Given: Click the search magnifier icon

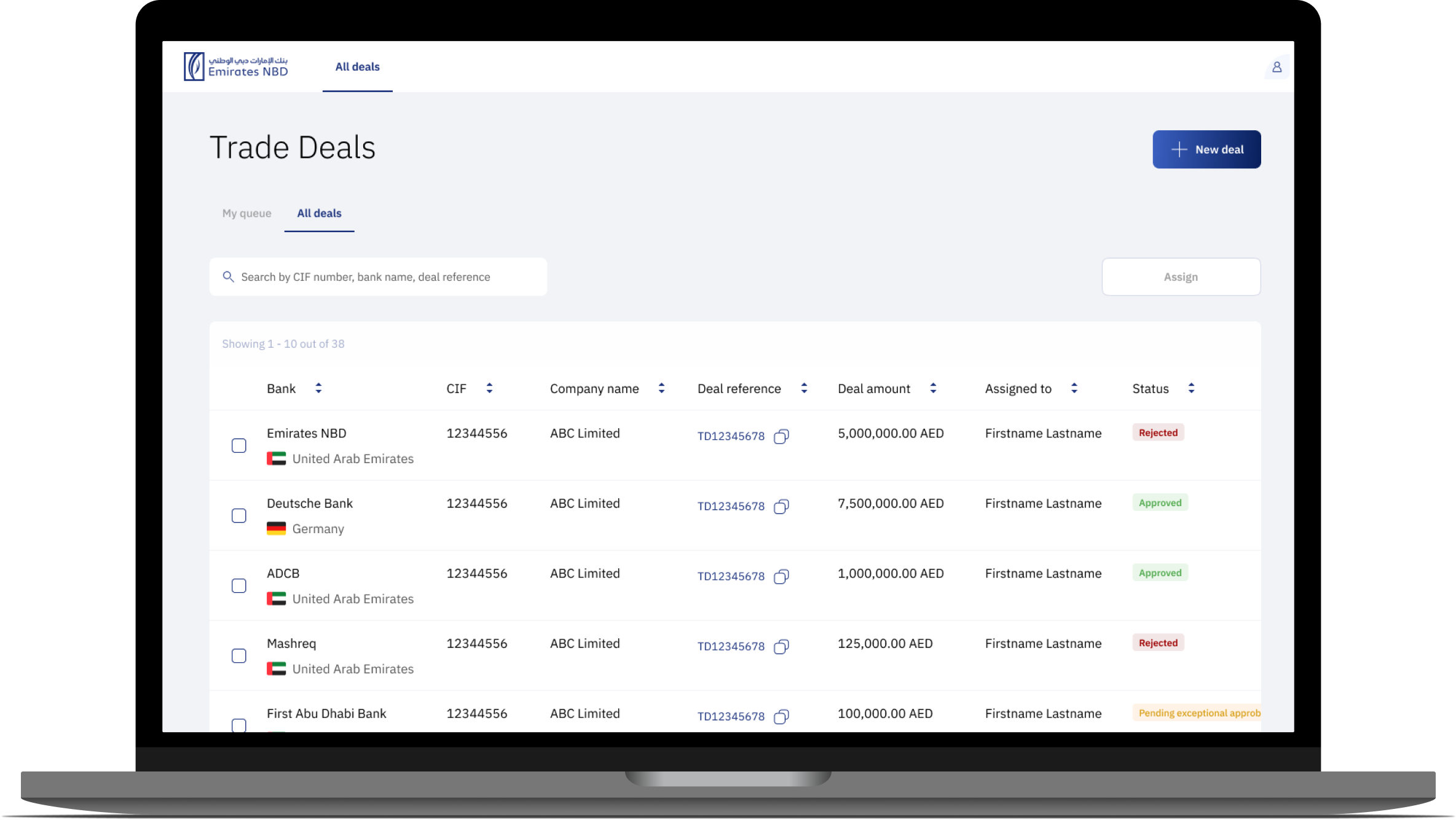Looking at the screenshot, I should (x=228, y=277).
